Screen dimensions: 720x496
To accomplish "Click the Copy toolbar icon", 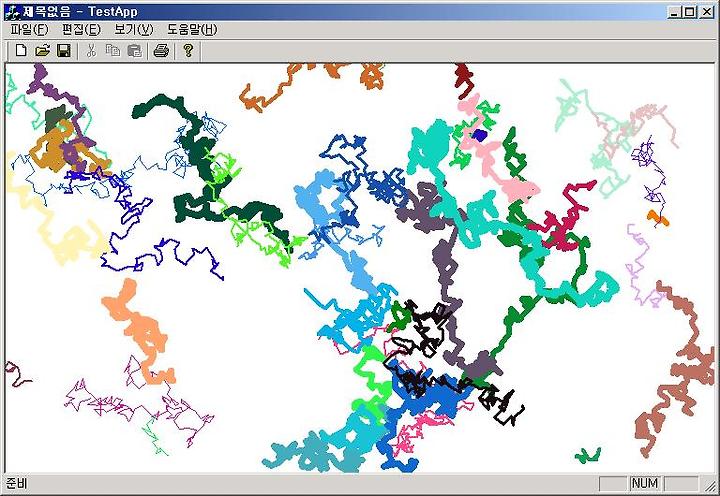I will 112,50.
